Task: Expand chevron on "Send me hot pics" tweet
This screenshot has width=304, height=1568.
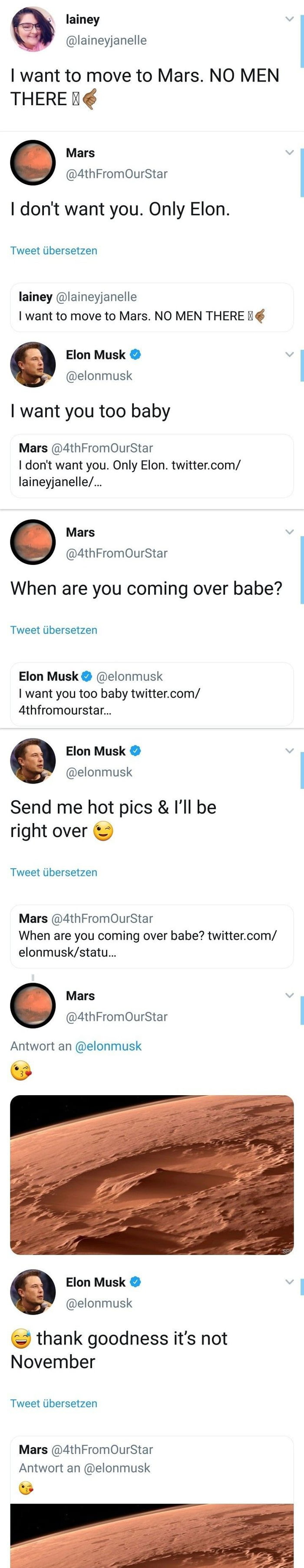Action: [x=289, y=751]
